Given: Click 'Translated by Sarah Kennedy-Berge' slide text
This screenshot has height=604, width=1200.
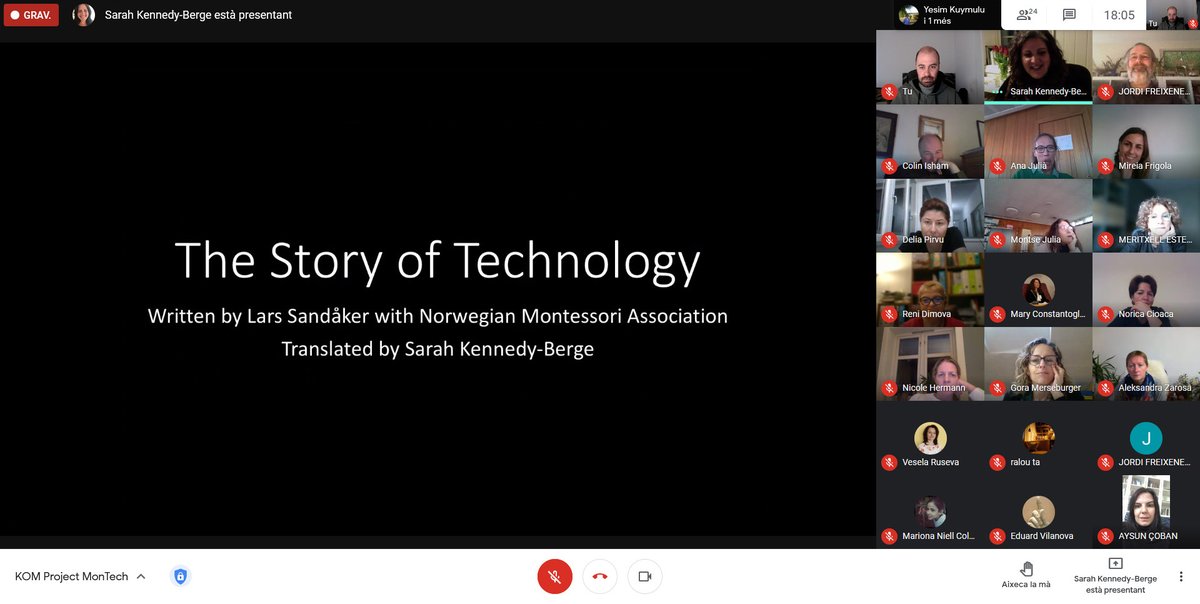Looking at the screenshot, I should click(438, 349).
